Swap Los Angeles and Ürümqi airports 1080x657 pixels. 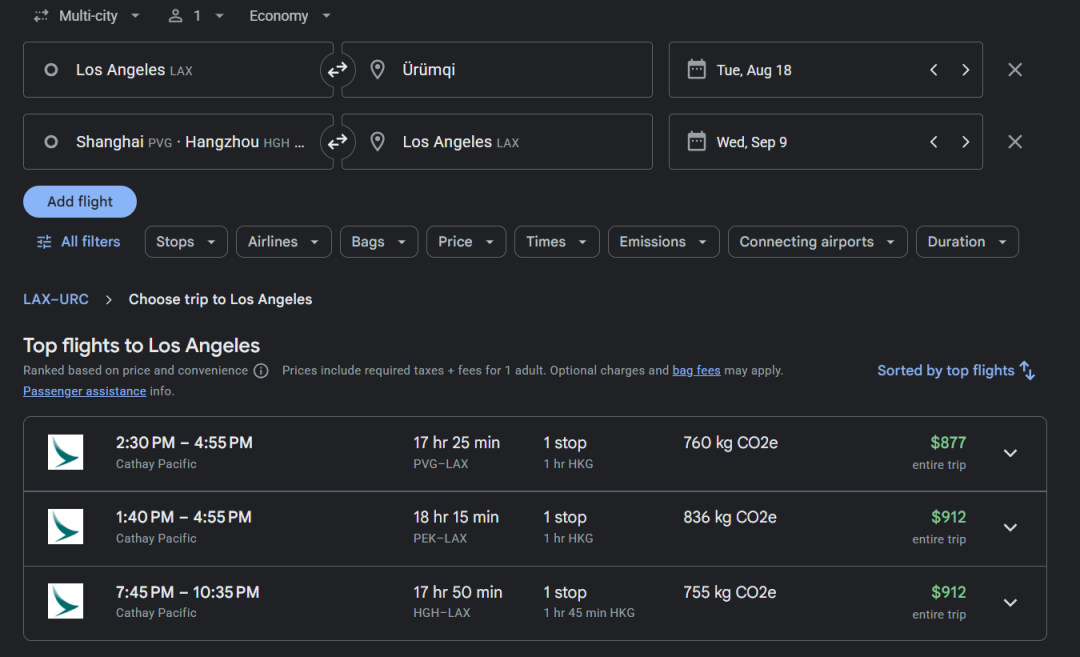pyautogui.click(x=338, y=70)
